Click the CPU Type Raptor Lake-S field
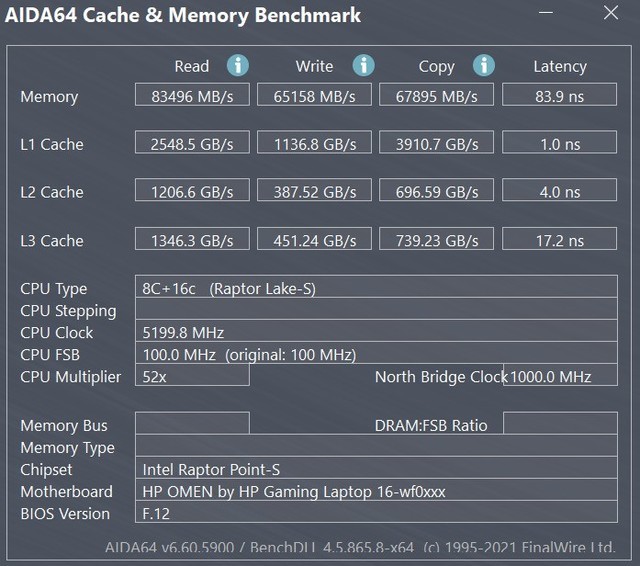640x566 pixels. (375, 289)
